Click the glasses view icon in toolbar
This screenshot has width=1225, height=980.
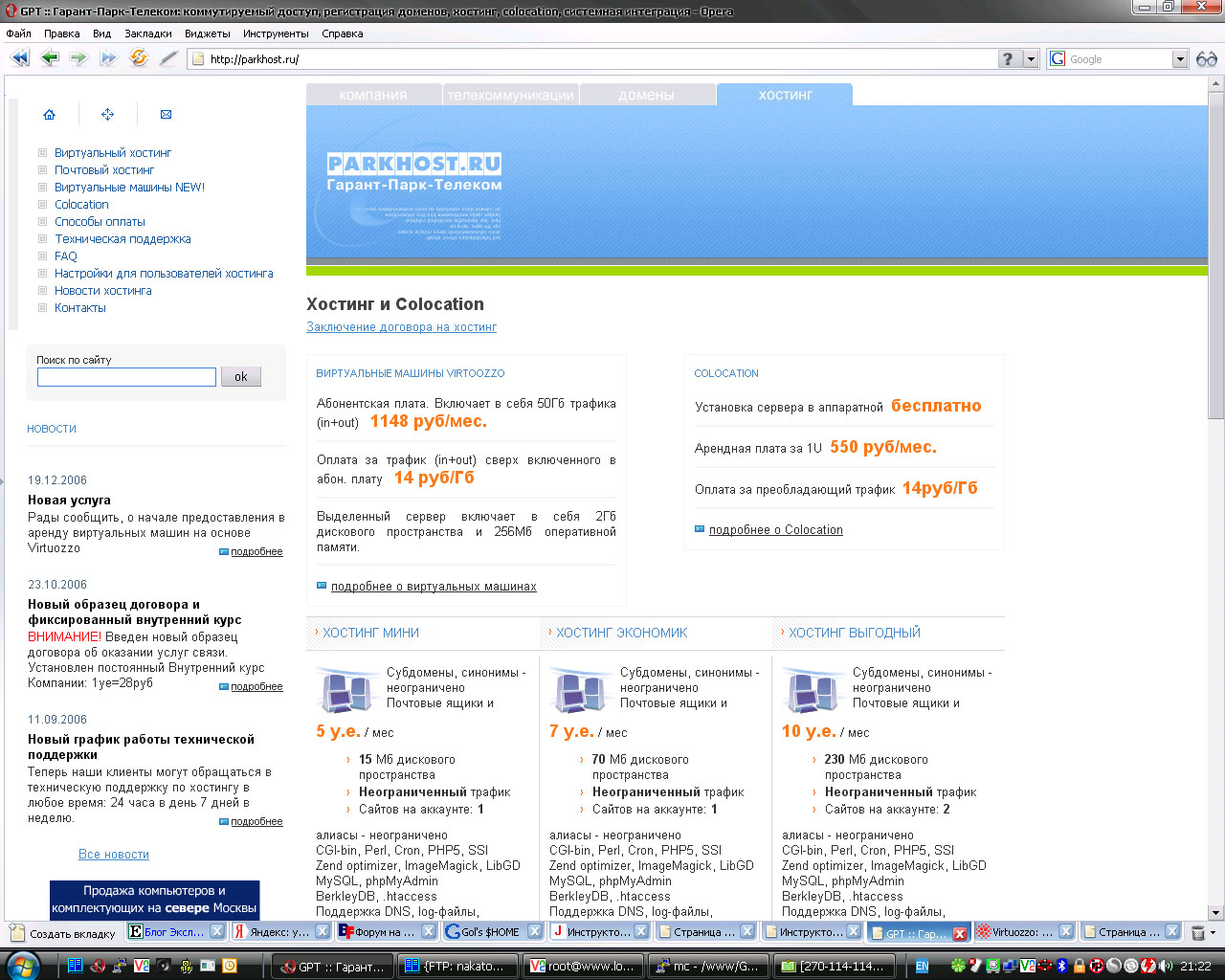point(1207,59)
